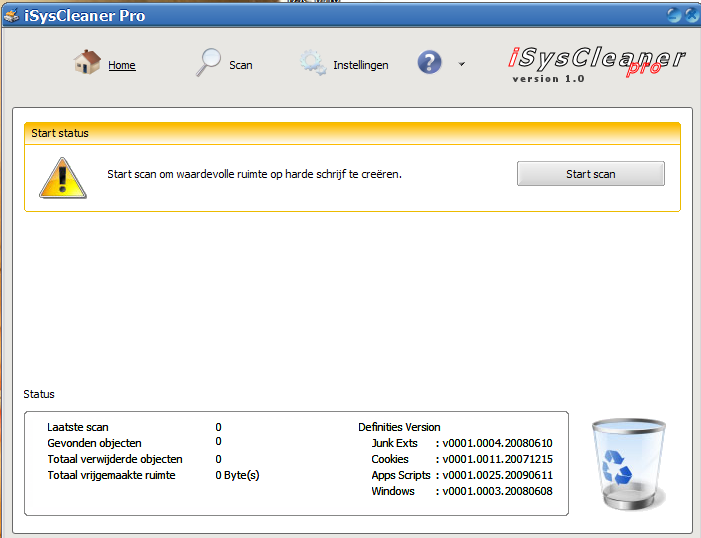
Task: Click the 'Definities Version' heading
Action: tap(399, 427)
